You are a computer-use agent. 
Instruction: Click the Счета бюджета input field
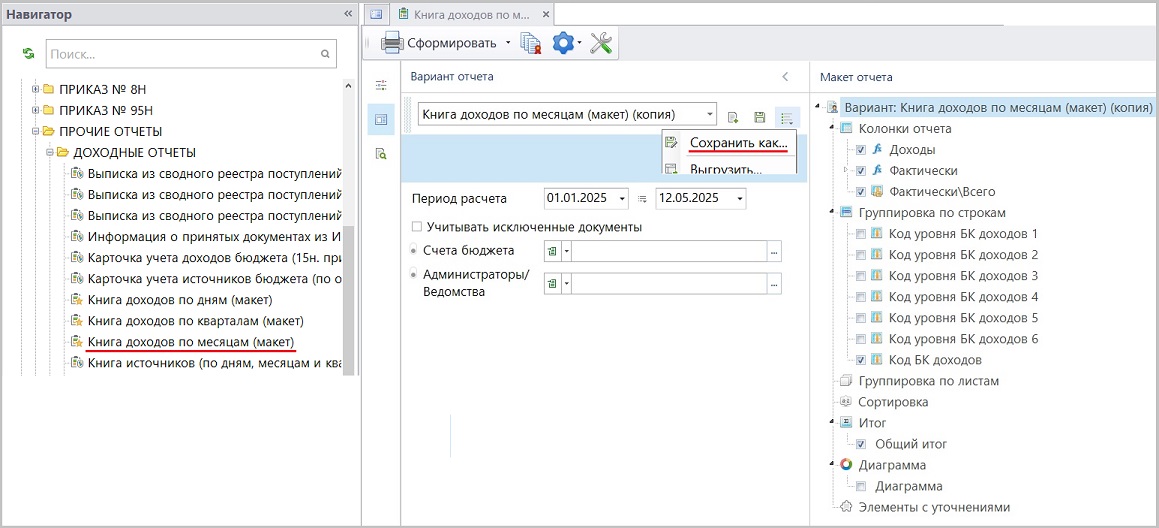[669, 252]
